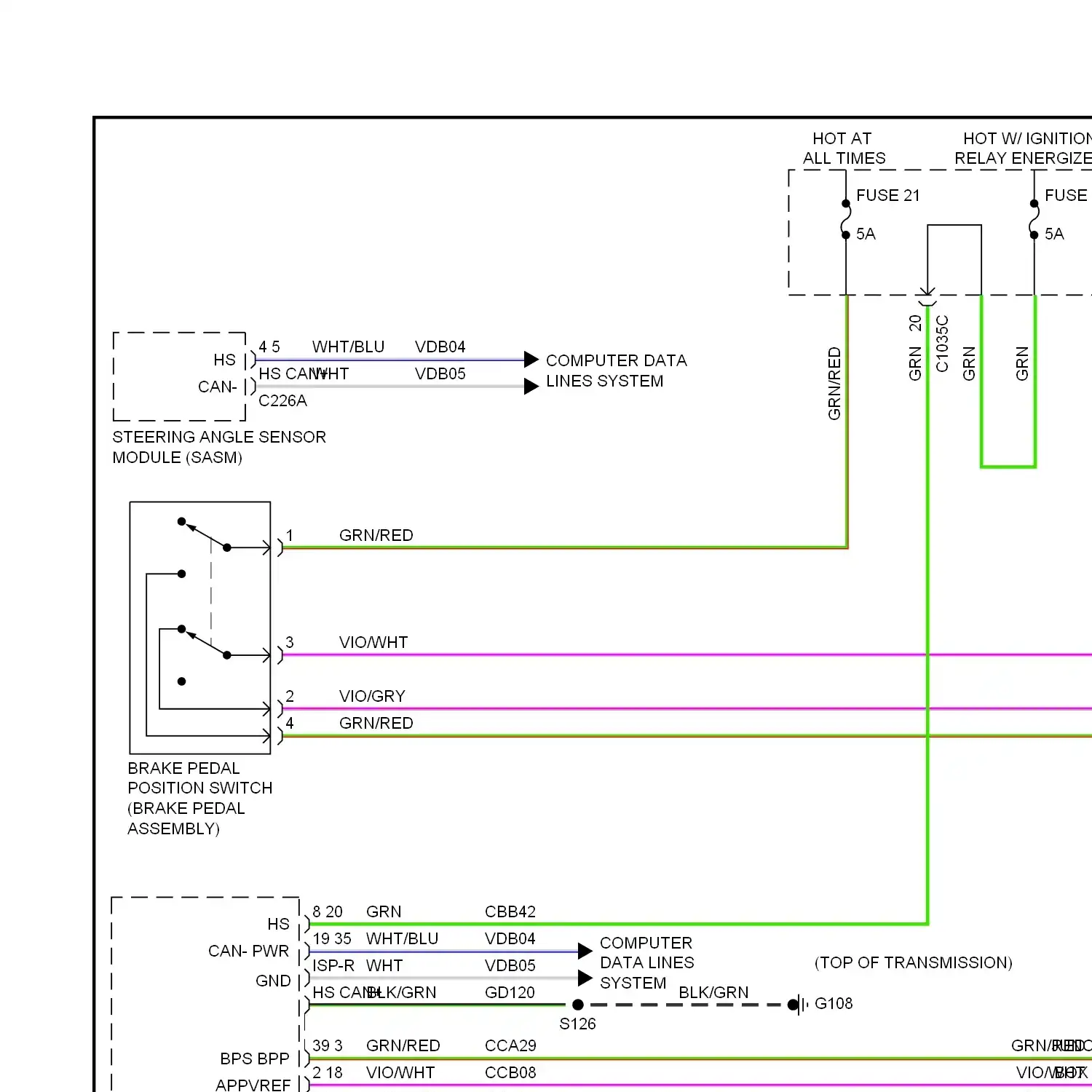
Task: Select WHT/BLU color label on SASM wire
Action: pyautogui.click(x=348, y=347)
